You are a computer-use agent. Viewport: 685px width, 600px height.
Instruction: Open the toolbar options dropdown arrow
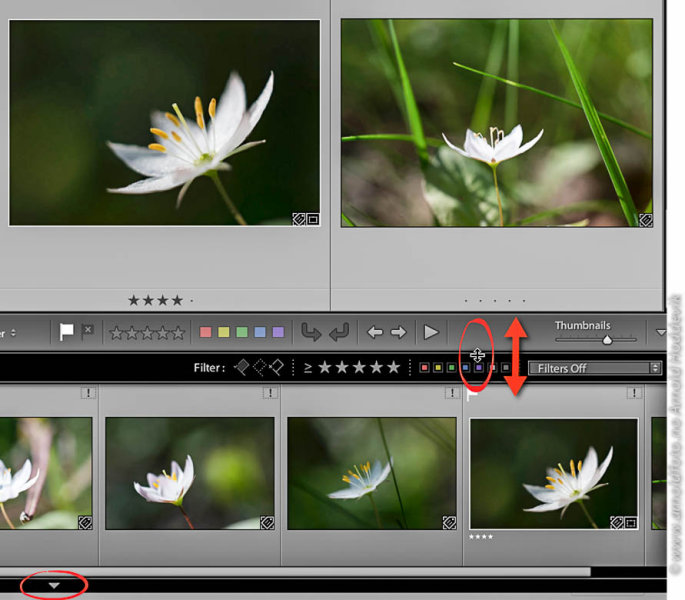pos(661,333)
